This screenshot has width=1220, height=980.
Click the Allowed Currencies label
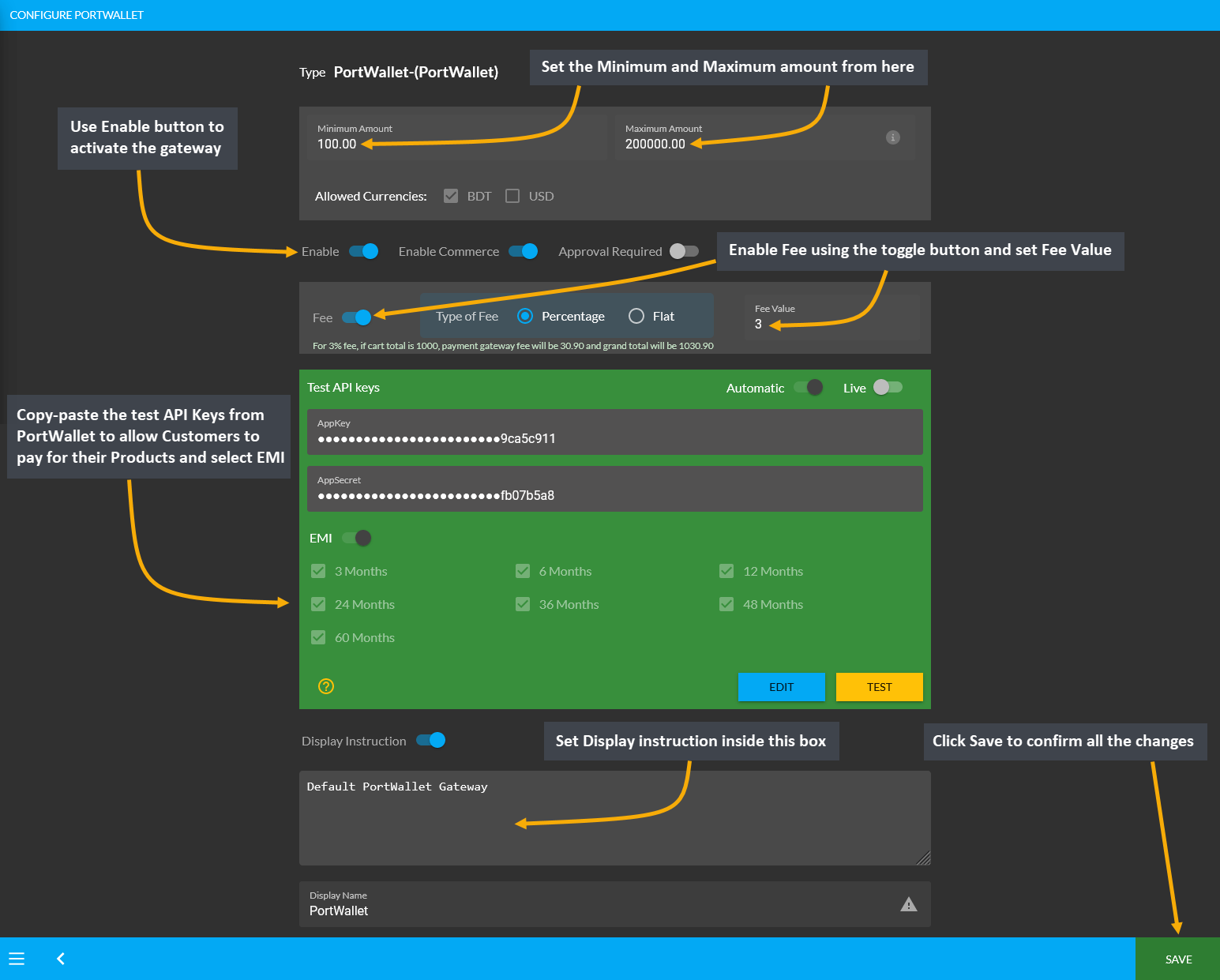click(371, 196)
